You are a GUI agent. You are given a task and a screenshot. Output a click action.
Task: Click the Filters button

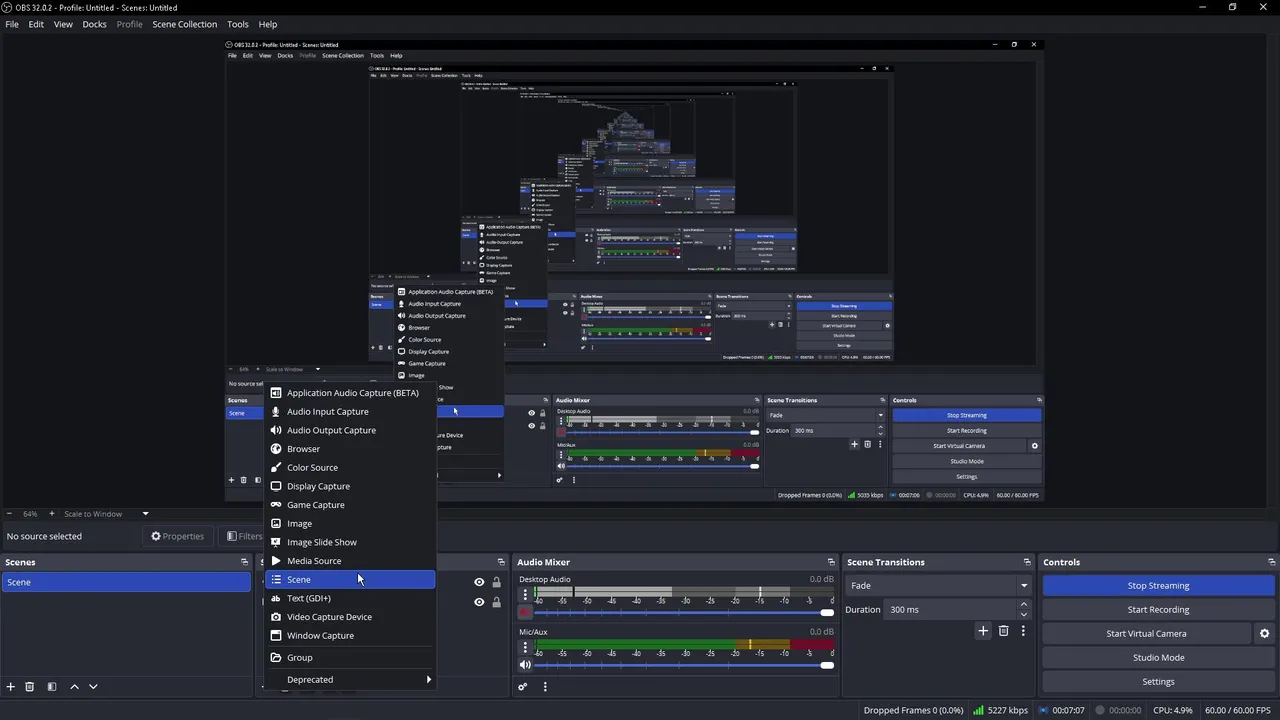pos(244,536)
